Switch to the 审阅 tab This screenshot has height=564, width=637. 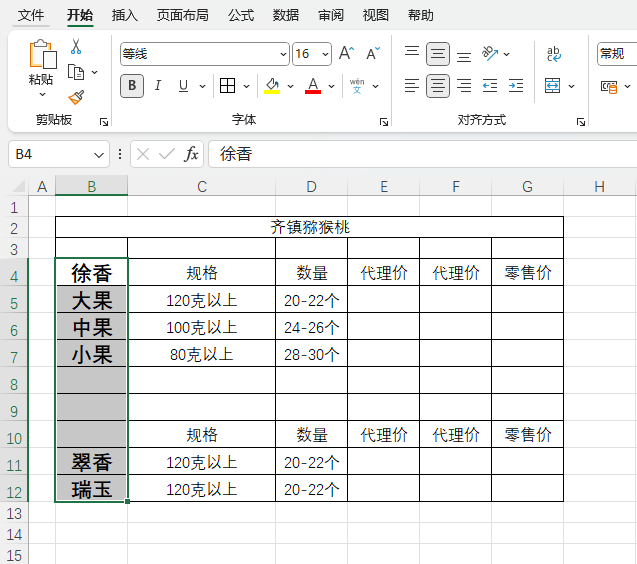pos(331,15)
